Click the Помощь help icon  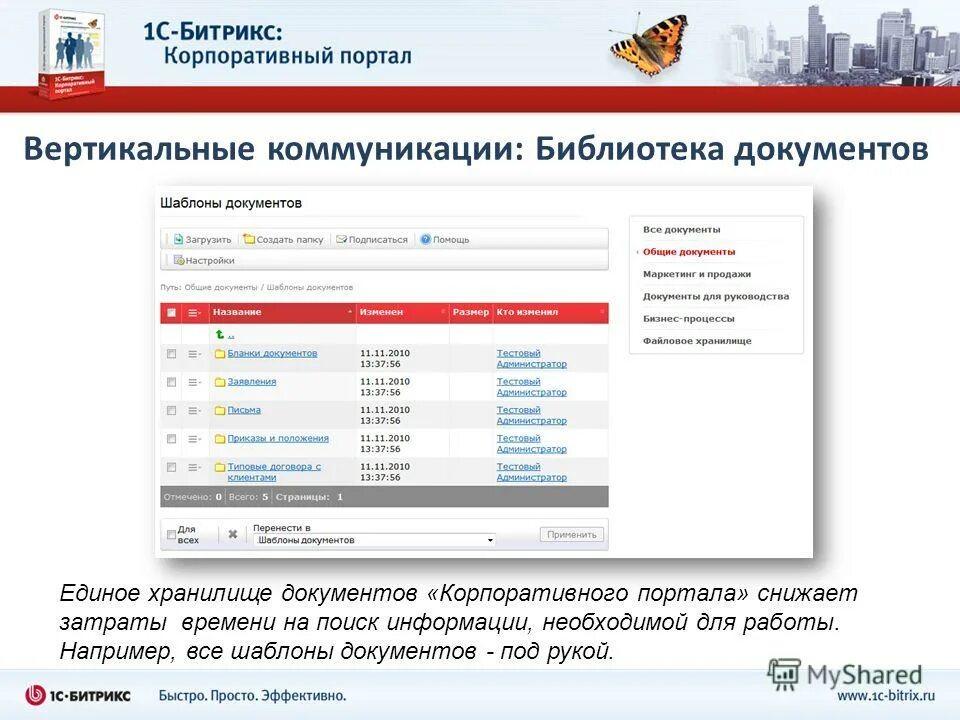pos(425,238)
